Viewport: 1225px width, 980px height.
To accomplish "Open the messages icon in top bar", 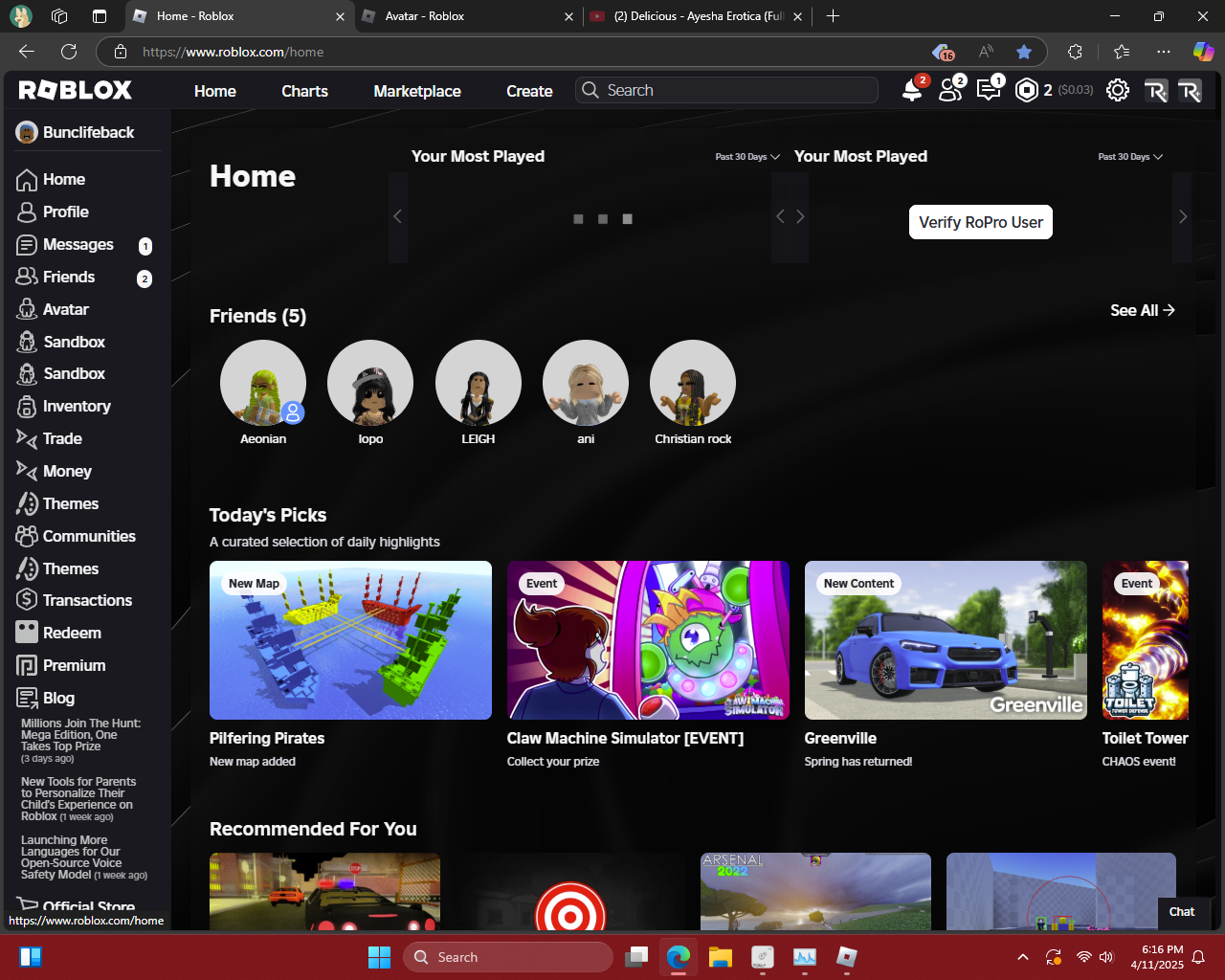I will click(989, 90).
